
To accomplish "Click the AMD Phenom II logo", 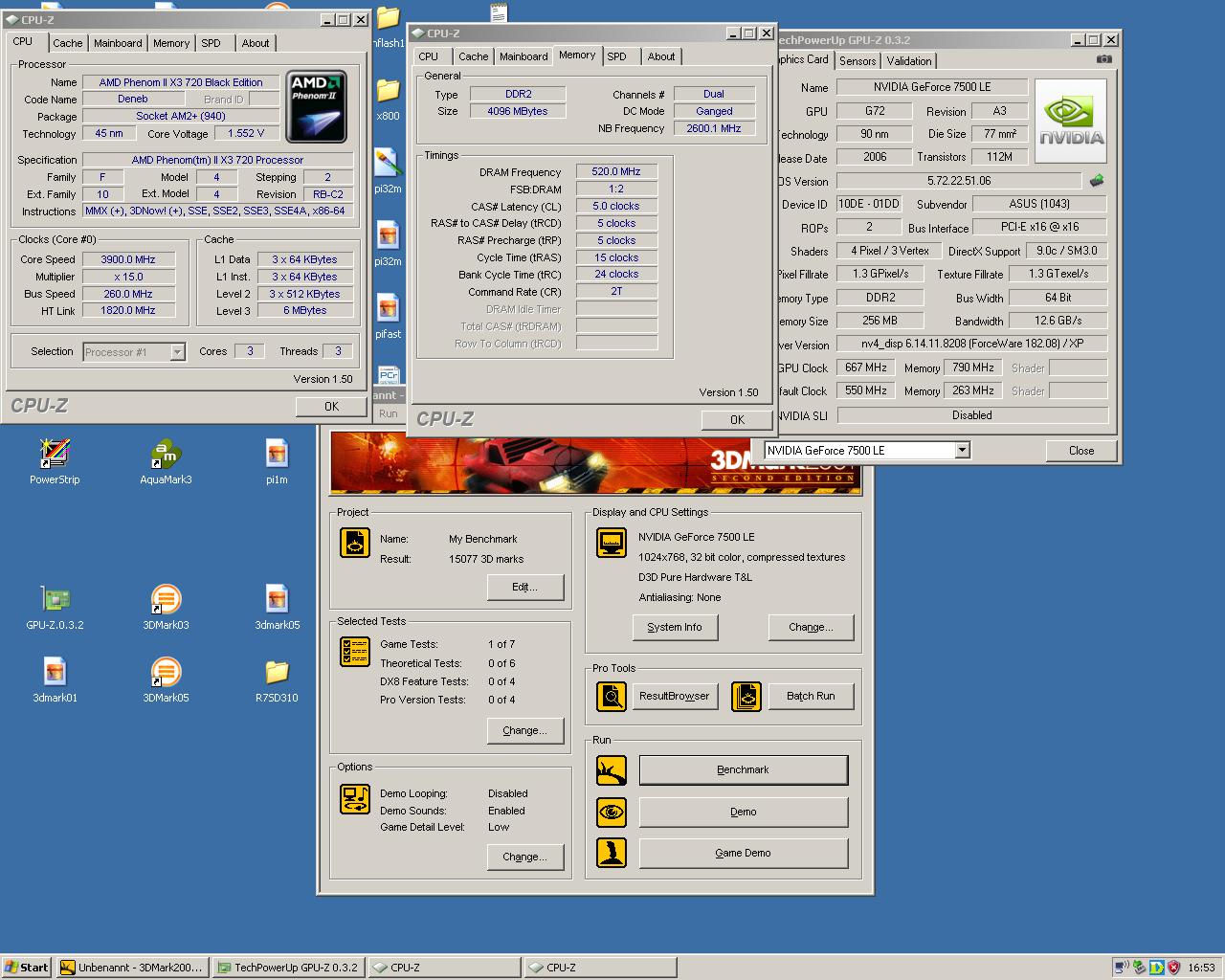I will coord(316,107).
